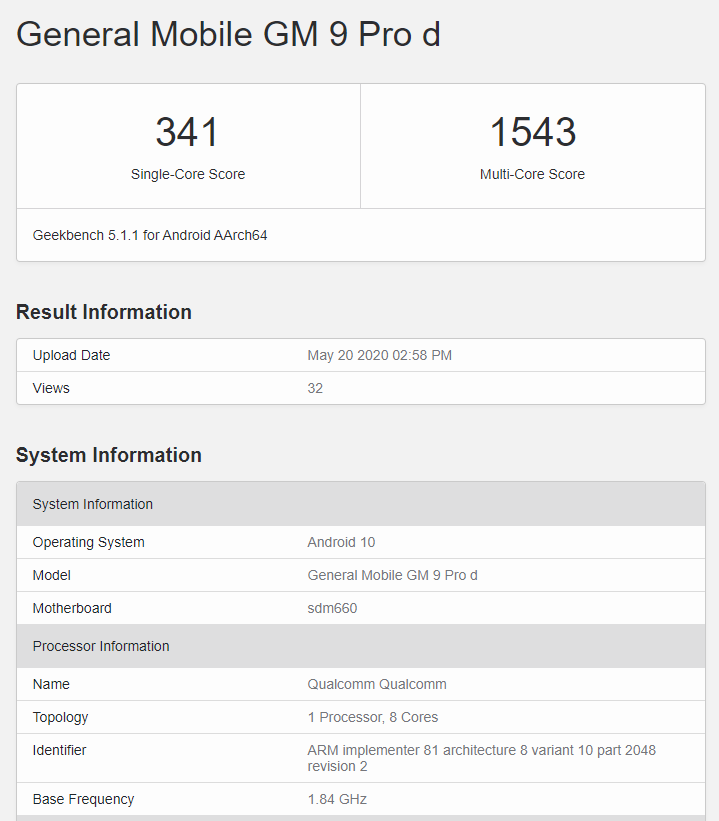The image size is (719, 821).
Task: Click the gray System Information table header
Action: coord(361,504)
